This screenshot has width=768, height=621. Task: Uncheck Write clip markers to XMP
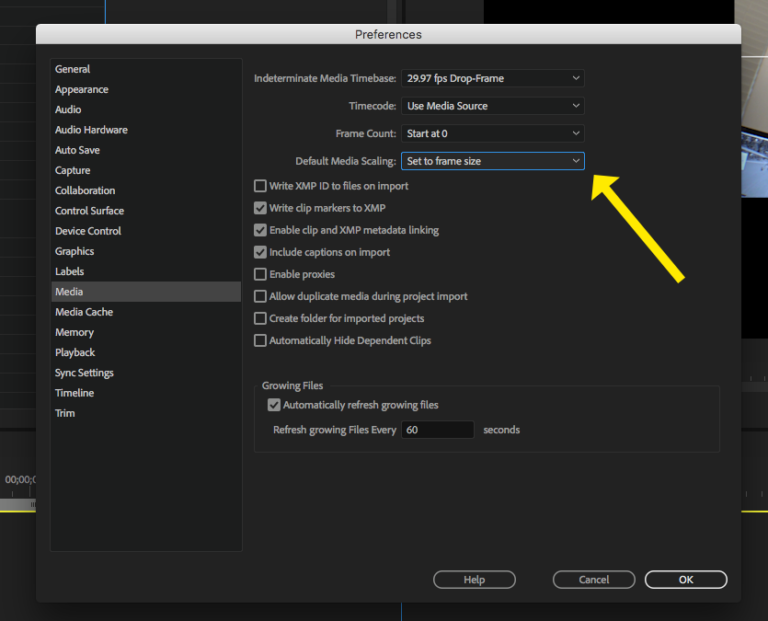(260, 208)
